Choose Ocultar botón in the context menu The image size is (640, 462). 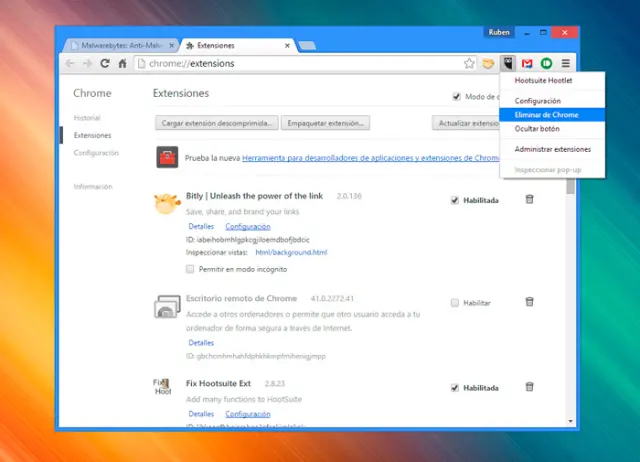click(x=538, y=129)
